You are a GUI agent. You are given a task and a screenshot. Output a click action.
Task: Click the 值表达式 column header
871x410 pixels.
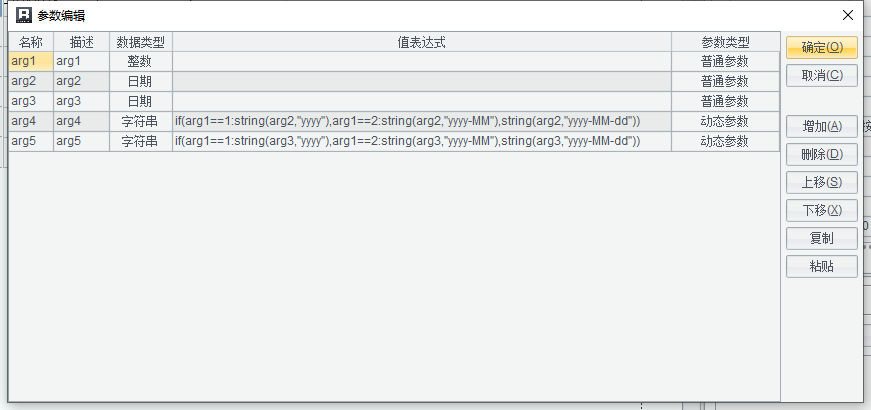click(x=421, y=42)
